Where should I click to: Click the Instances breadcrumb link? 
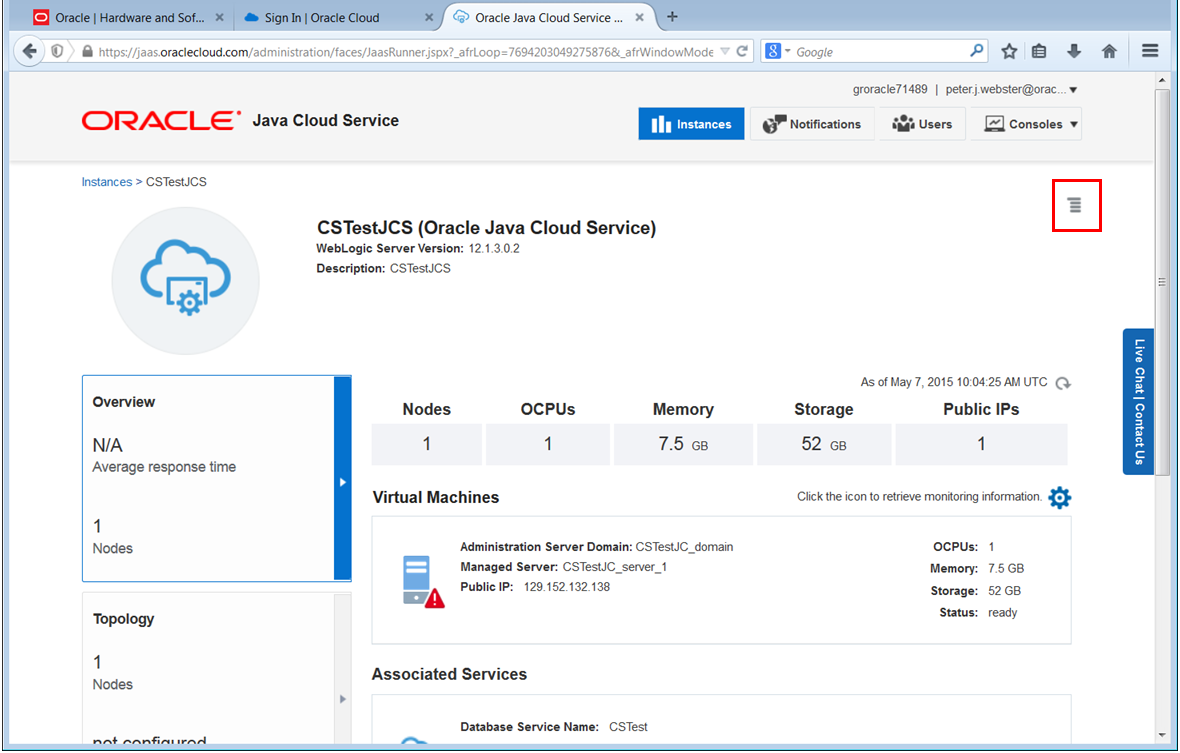(107, 182)
